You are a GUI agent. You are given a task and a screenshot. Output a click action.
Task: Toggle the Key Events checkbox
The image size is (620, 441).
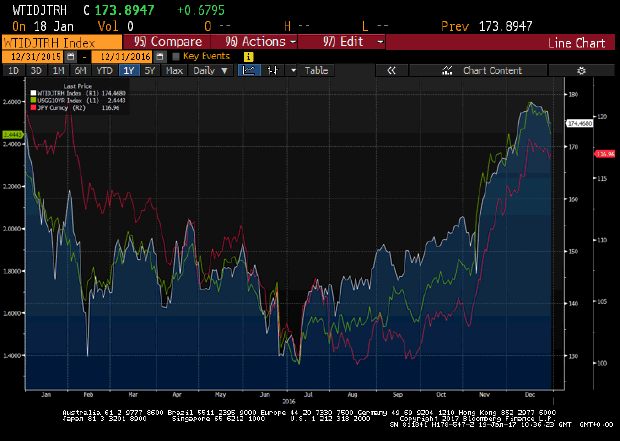pyautogui.click(x=176, y=56)
